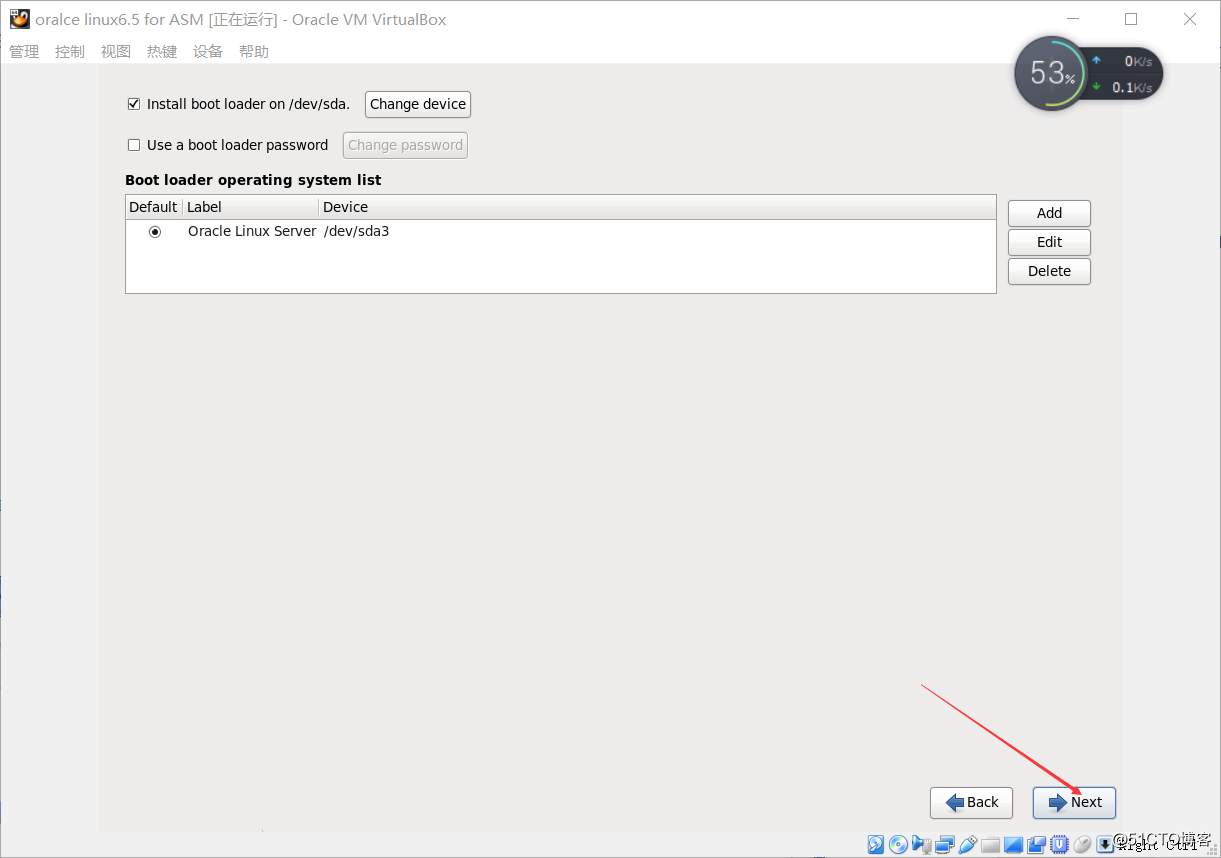Select Oracle Linux Server default radio button

tap(155, 231)
